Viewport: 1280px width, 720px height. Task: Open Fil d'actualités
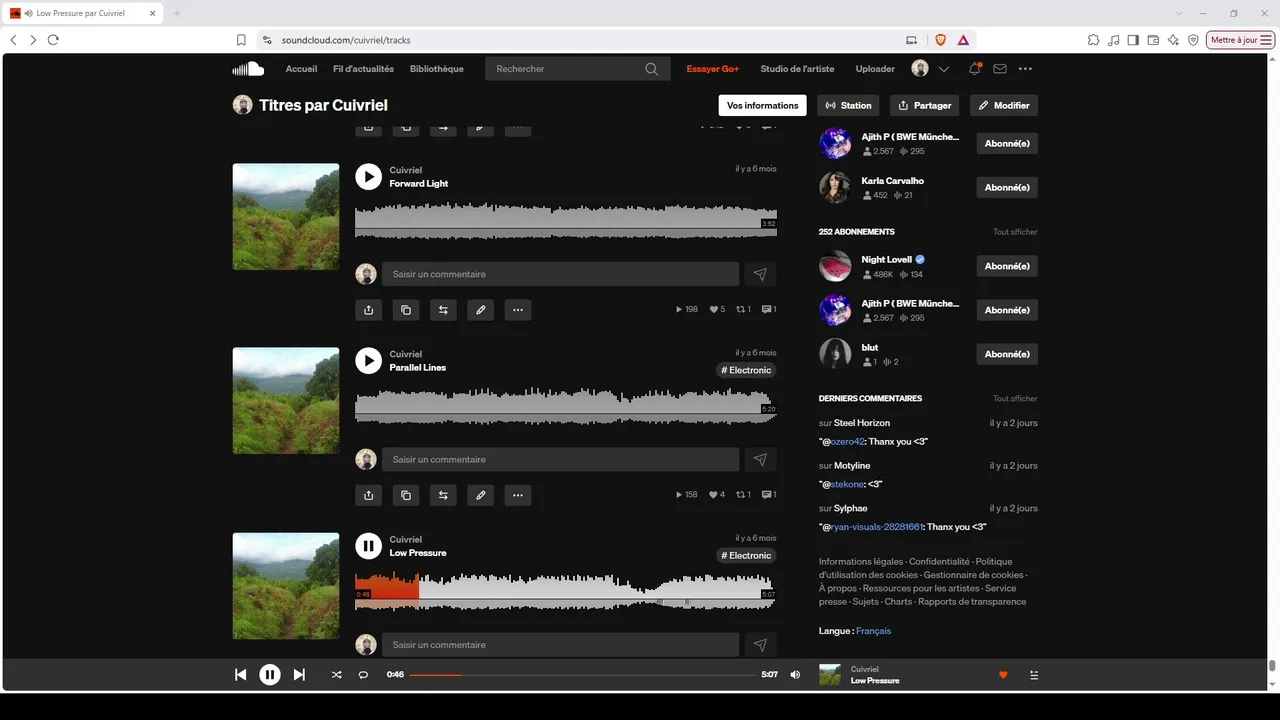(x=363, y=69)
